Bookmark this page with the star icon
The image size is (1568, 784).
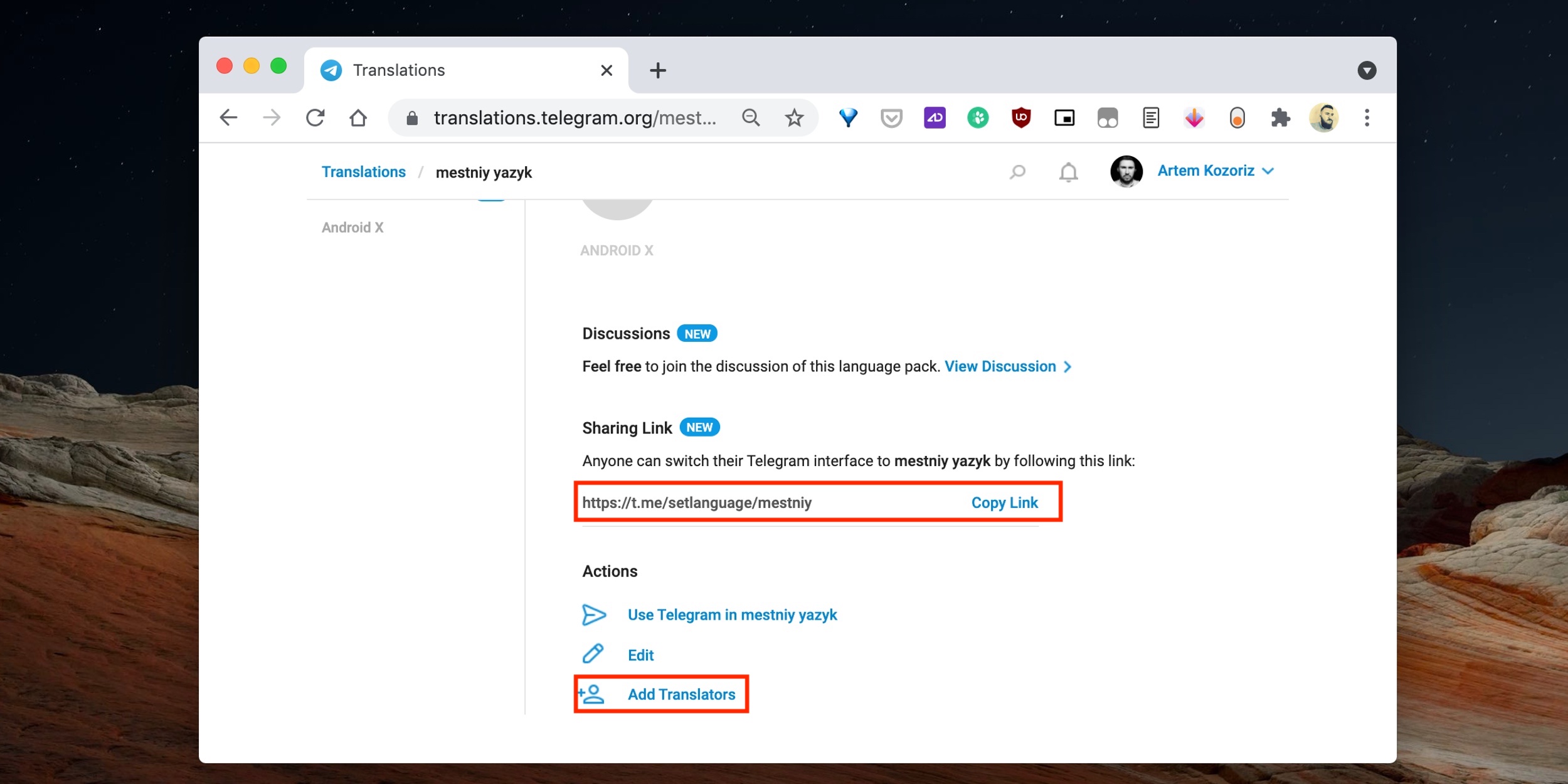tap(794, 117)
